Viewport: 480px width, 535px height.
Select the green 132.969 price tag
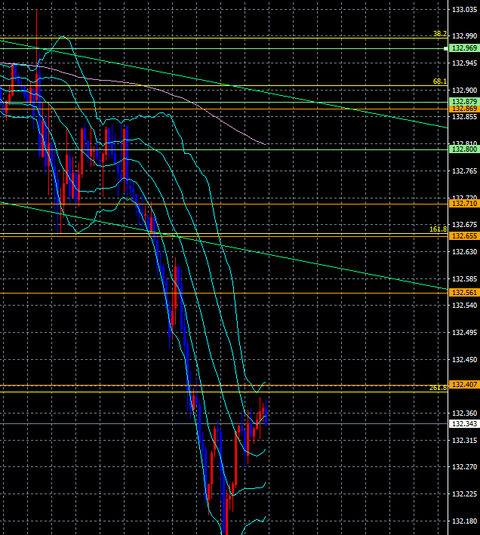point(465,48)
